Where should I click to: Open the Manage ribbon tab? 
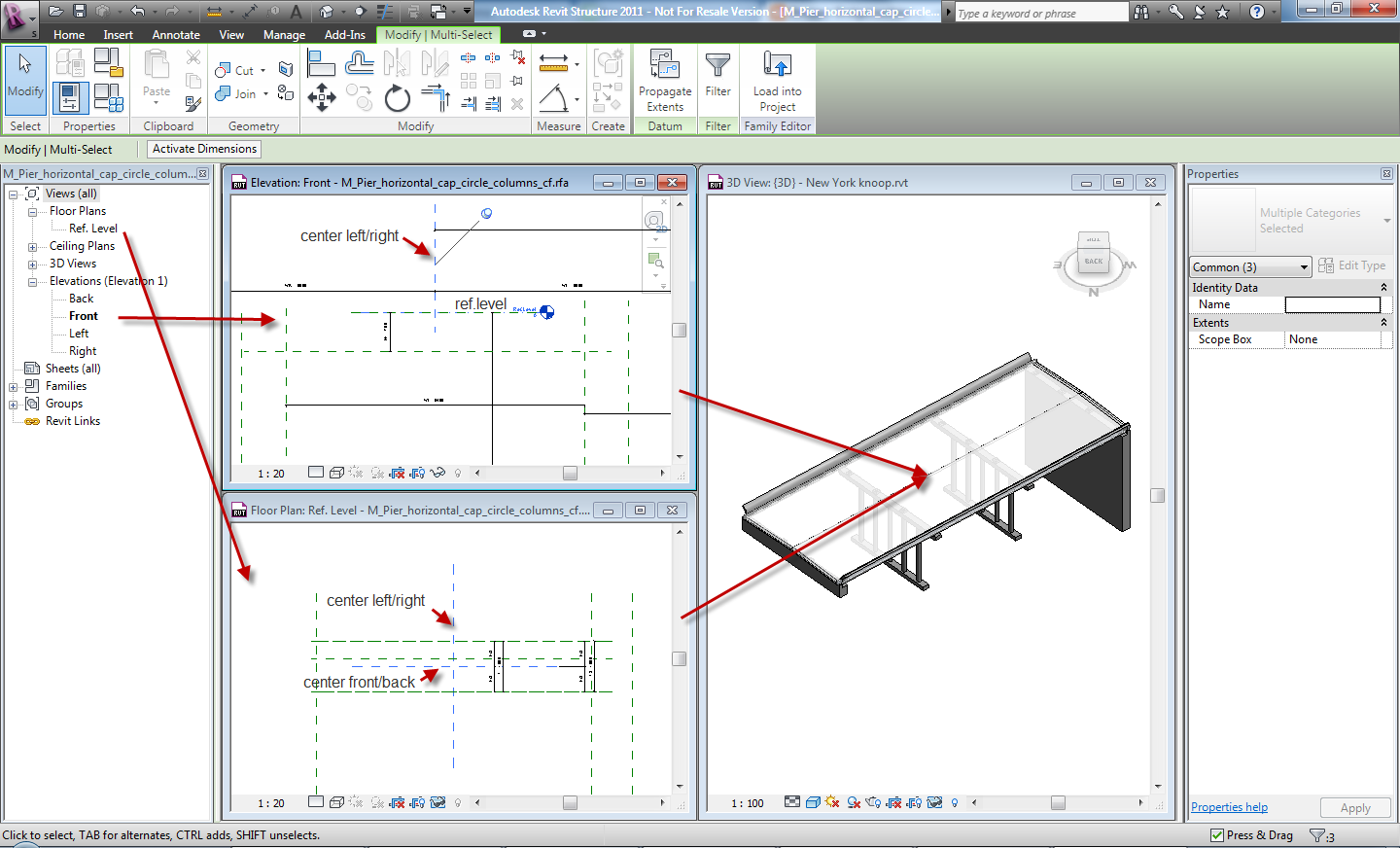click(284, 34)
